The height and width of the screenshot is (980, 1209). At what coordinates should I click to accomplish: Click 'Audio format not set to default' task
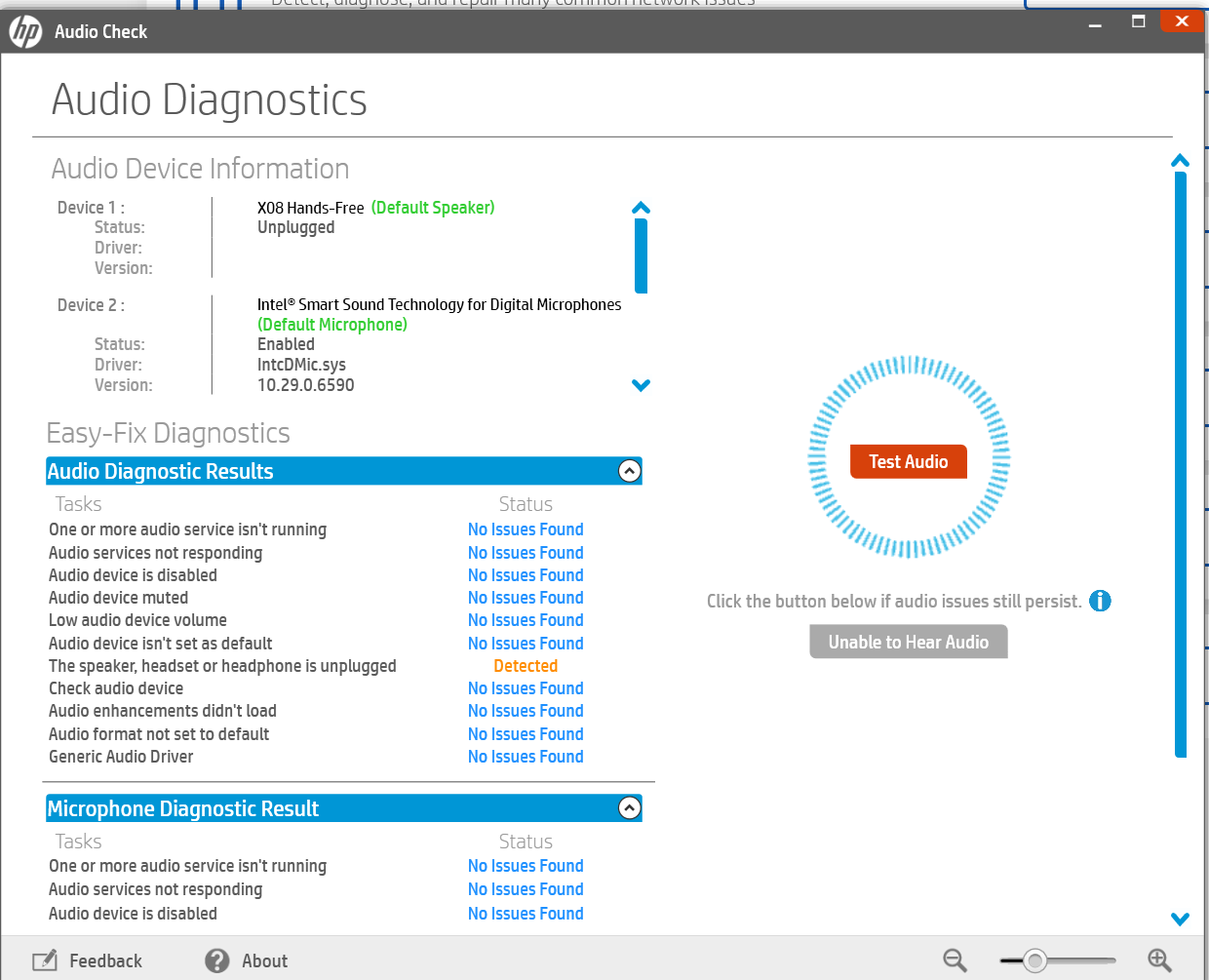point(159,734)
